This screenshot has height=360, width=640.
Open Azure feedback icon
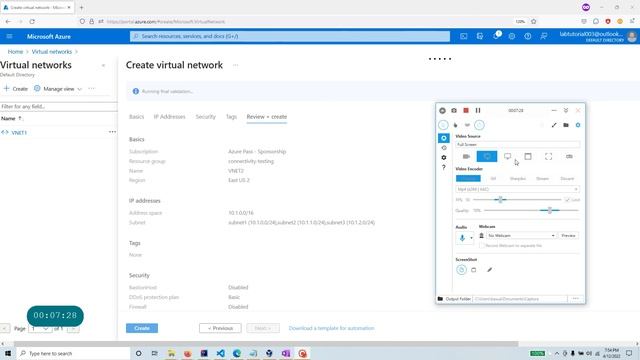click(x=544, y=36)
